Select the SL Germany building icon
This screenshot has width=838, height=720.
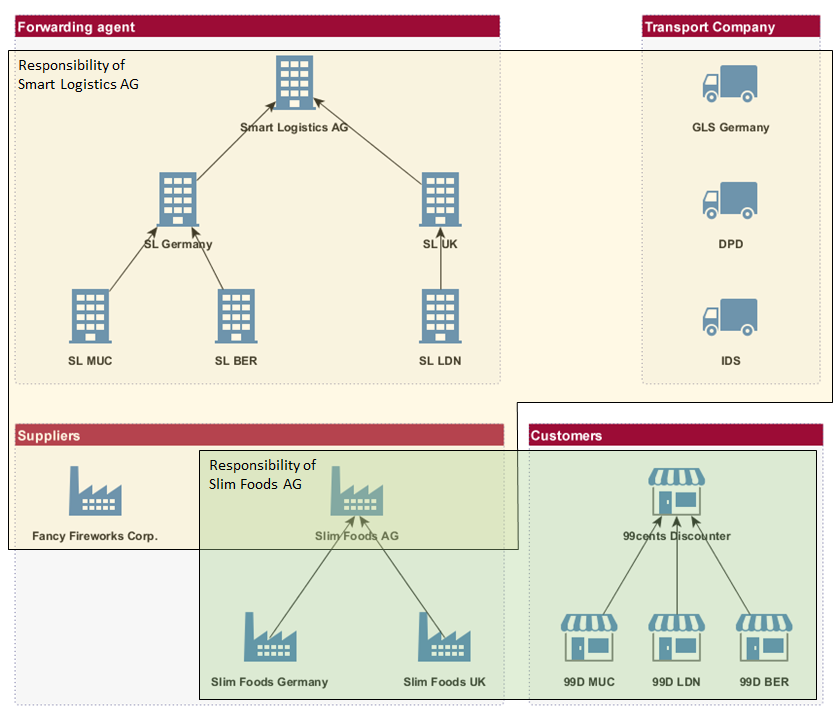pos(178,199)
